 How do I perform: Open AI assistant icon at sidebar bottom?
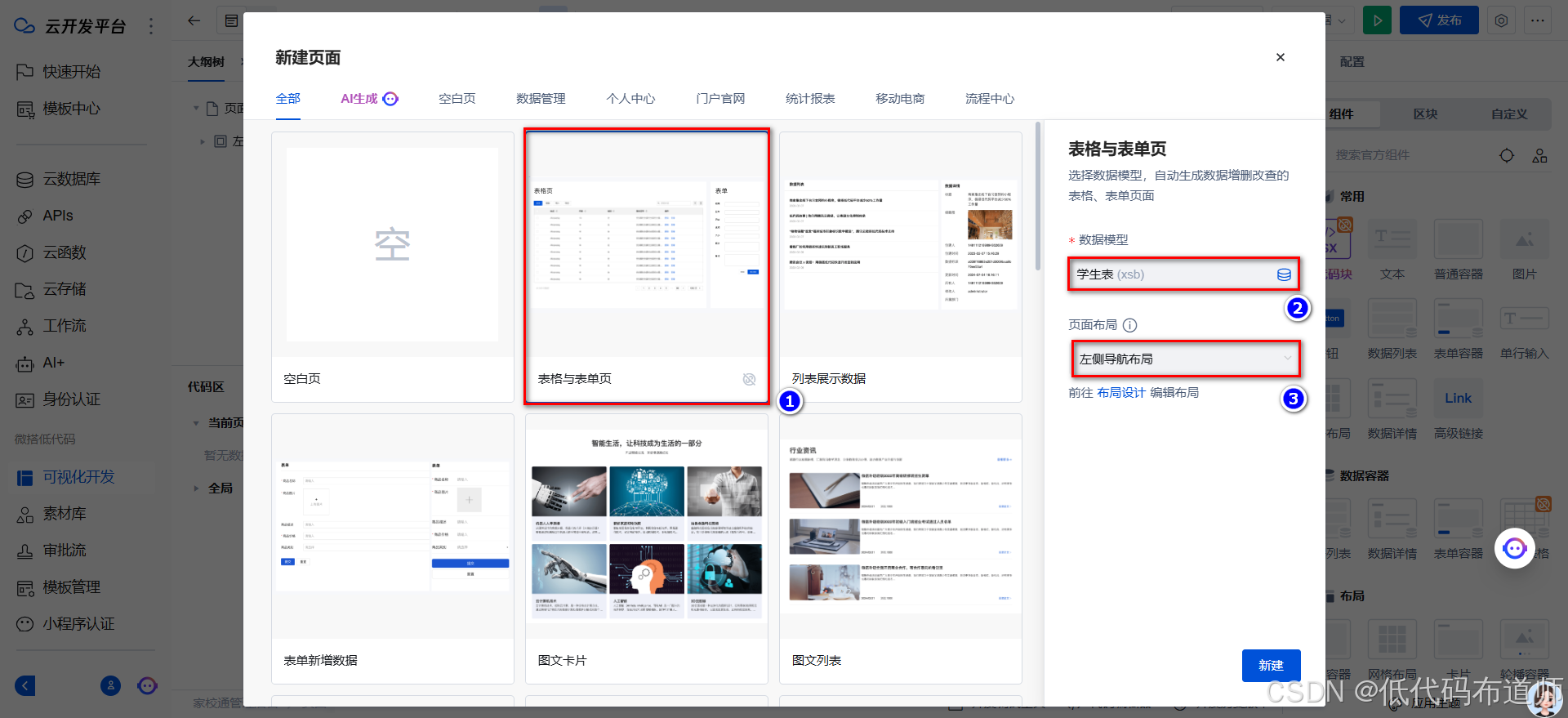pos(147,686)
